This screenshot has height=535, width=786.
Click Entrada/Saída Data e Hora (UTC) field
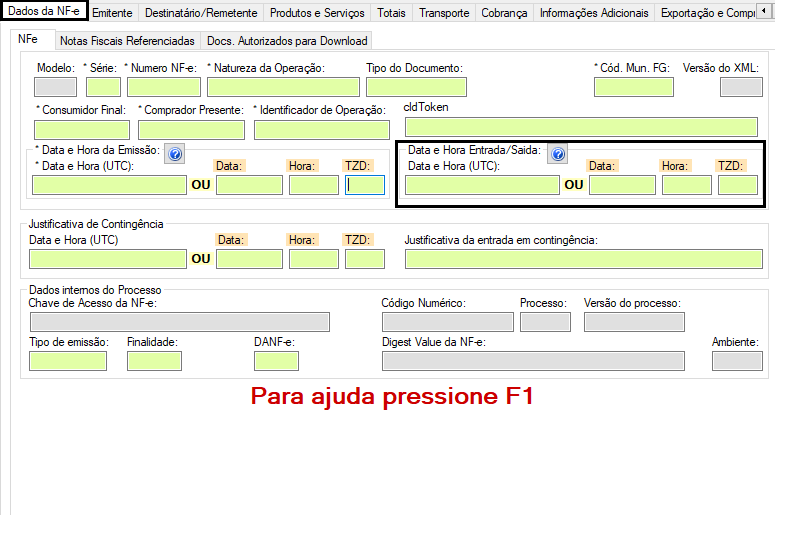click(x=482, y=185)
